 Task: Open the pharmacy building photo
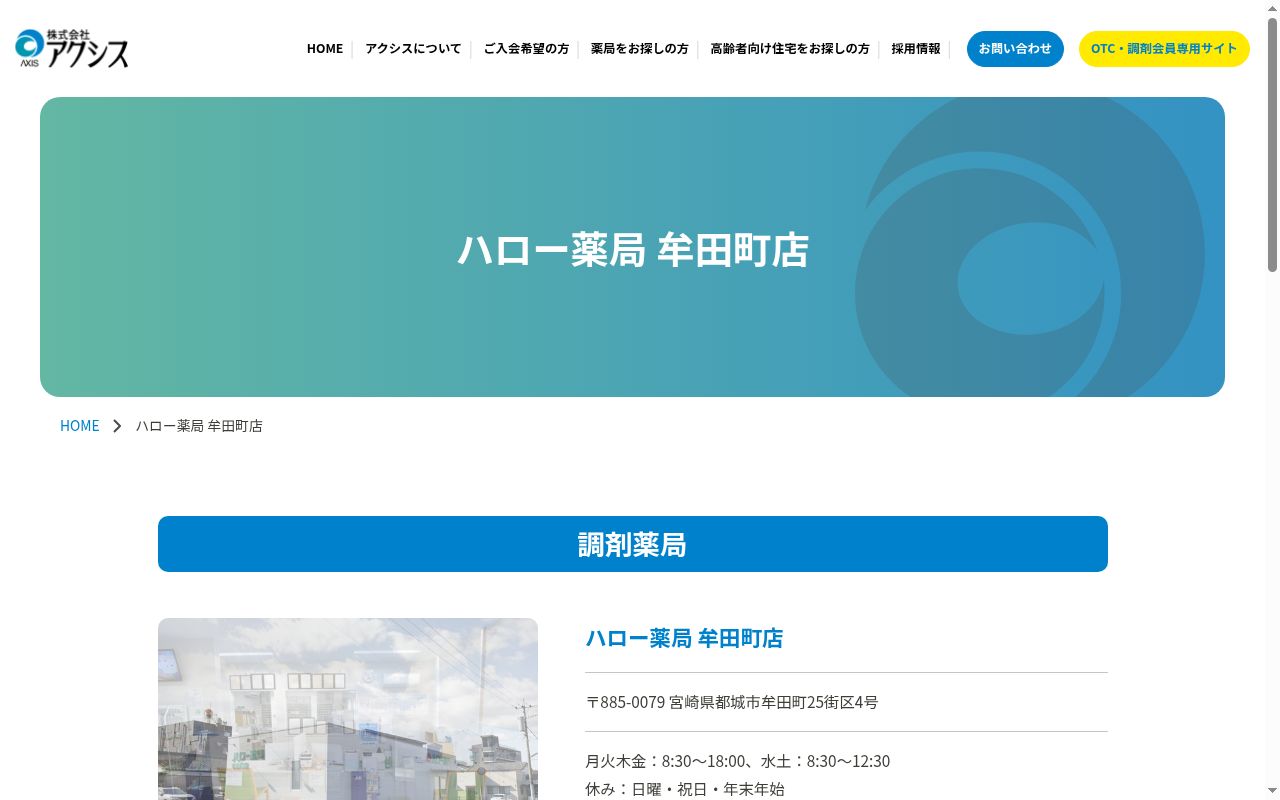click(348, 709)
